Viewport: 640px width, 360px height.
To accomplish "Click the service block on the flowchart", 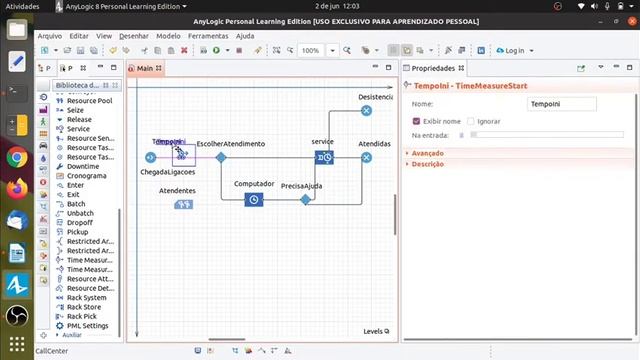I will (x=324, y=157).
